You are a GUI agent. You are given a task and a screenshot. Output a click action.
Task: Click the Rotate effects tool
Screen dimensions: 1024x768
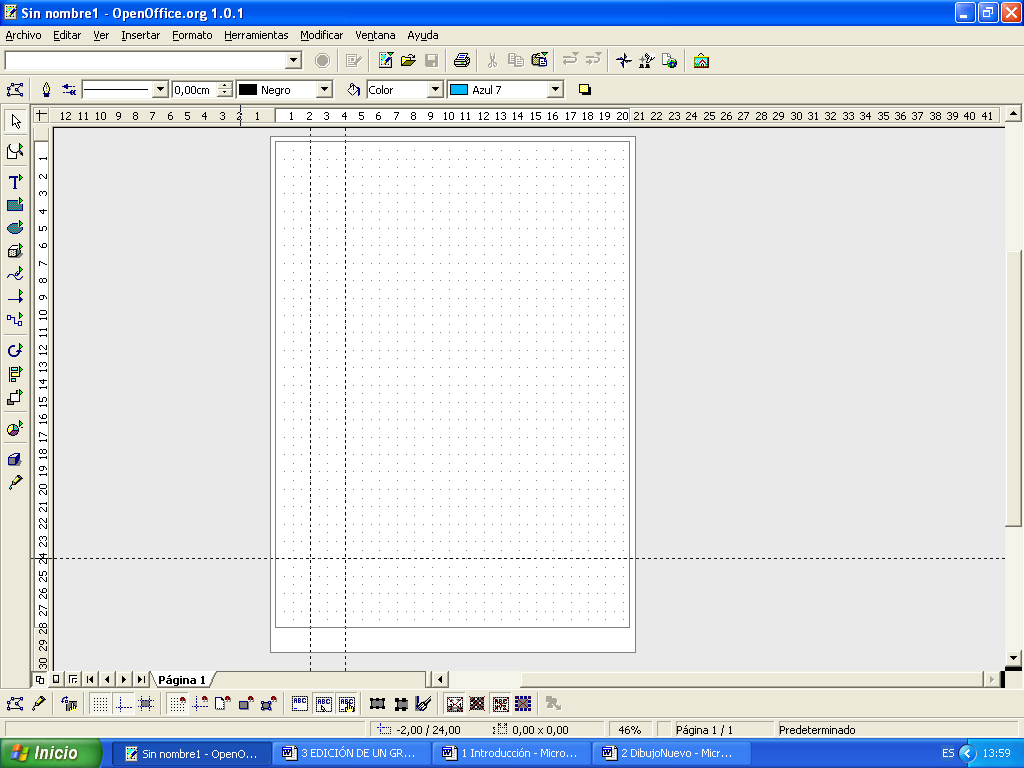(15, 350)
